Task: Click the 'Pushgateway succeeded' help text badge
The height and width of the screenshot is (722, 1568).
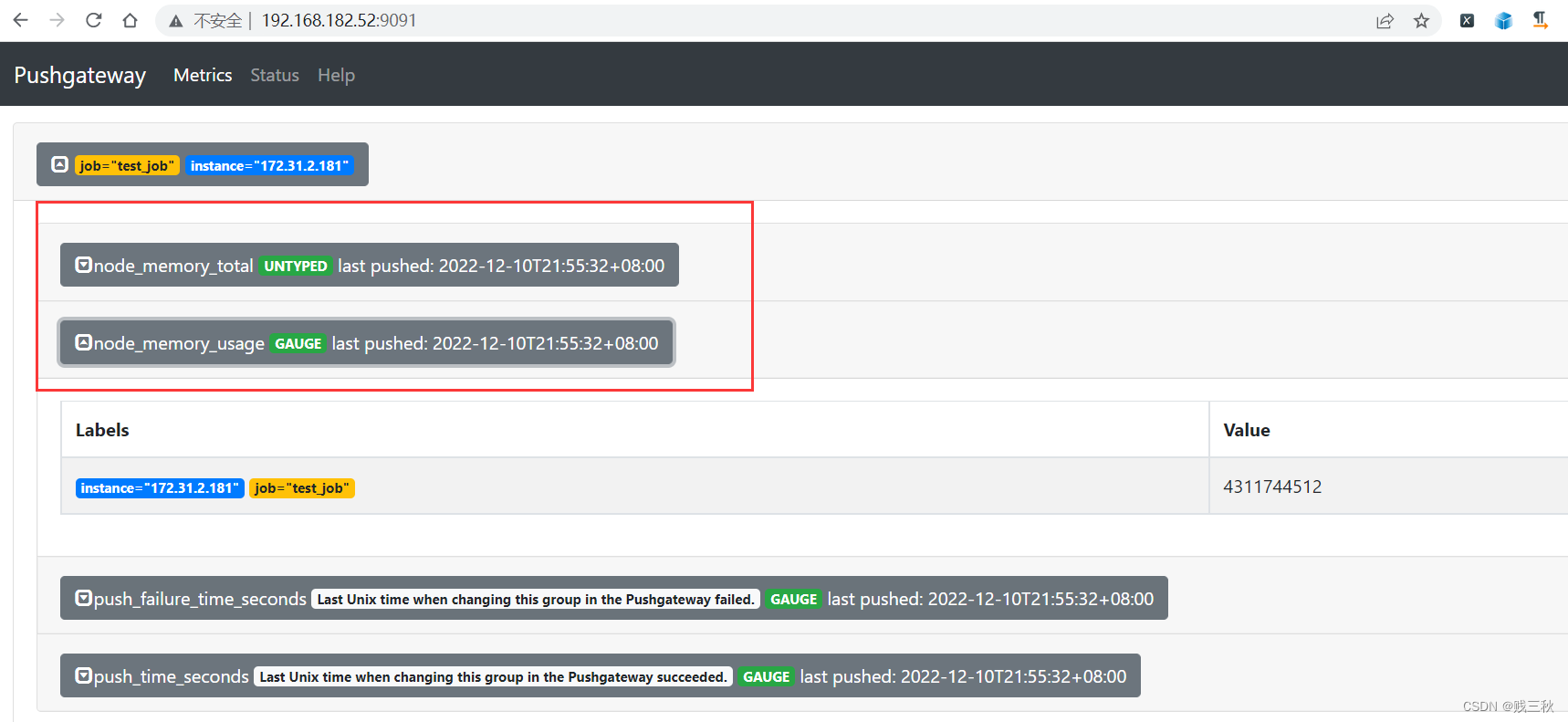Action: [x=494, y=676]
